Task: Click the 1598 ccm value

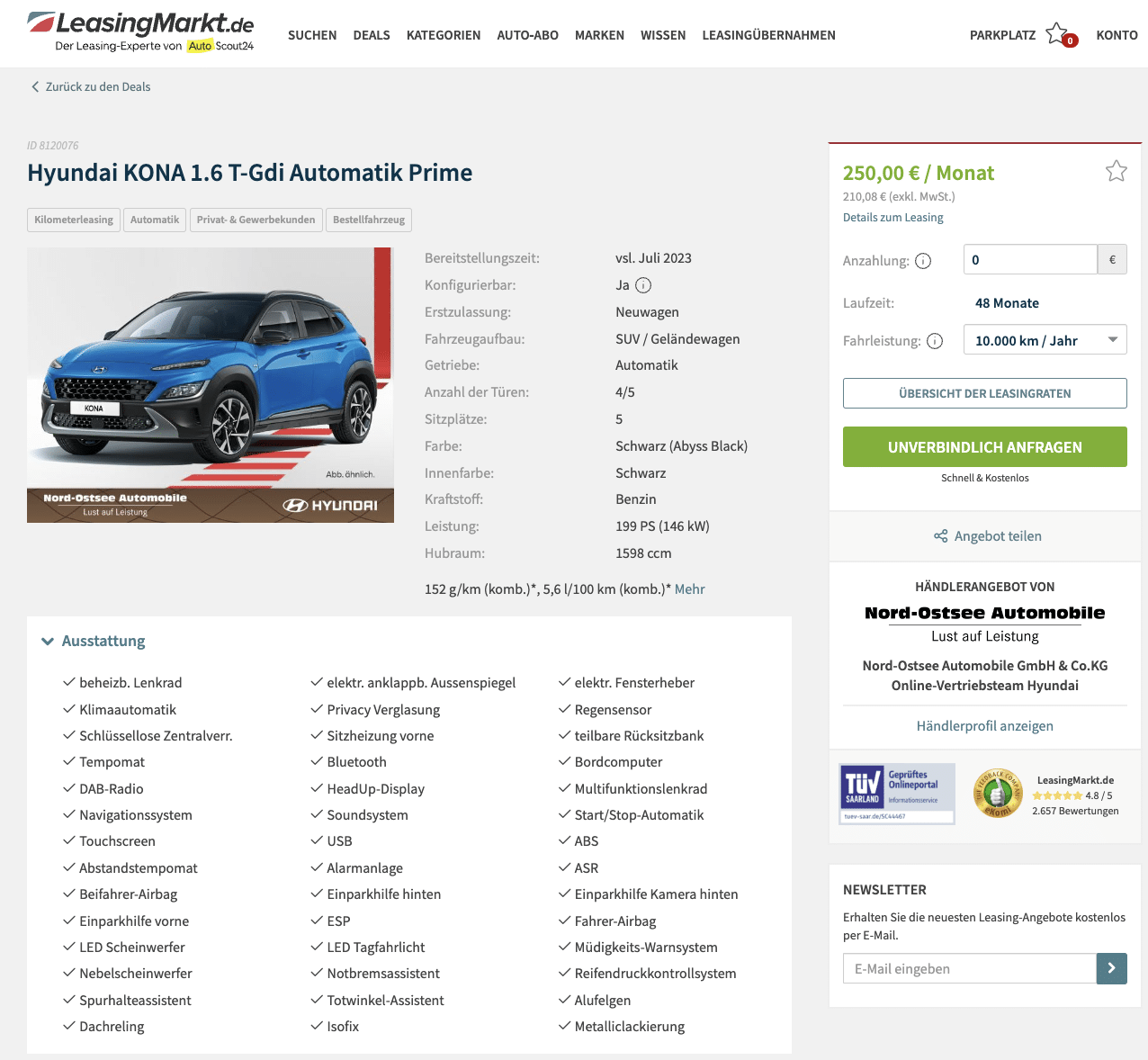Action: pos(643,553)
